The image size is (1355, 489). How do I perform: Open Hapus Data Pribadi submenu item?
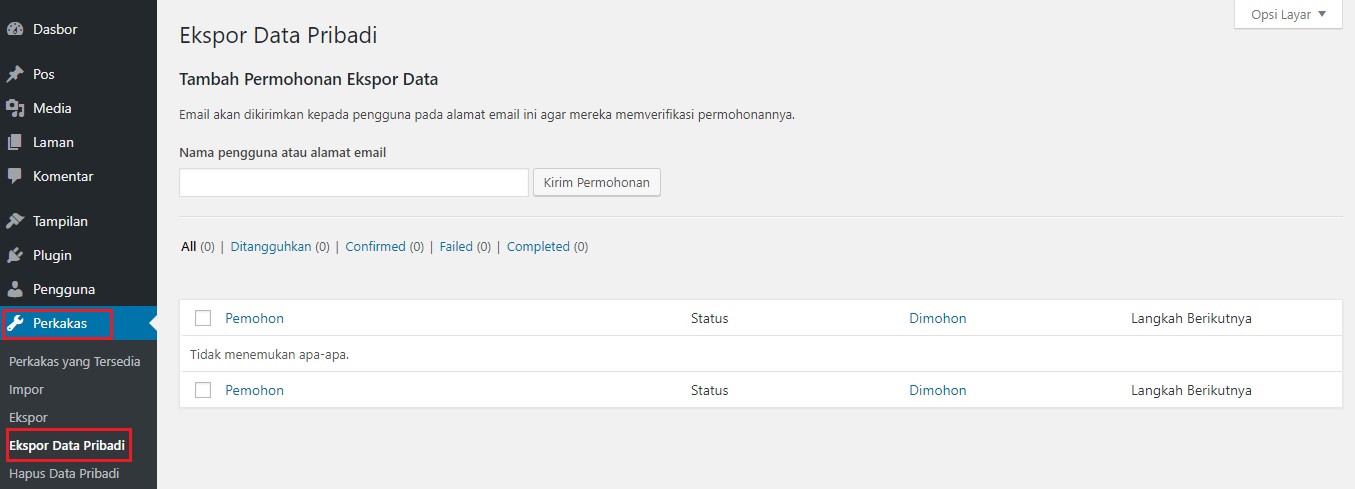pyautogui.click(x=64, y=473)
